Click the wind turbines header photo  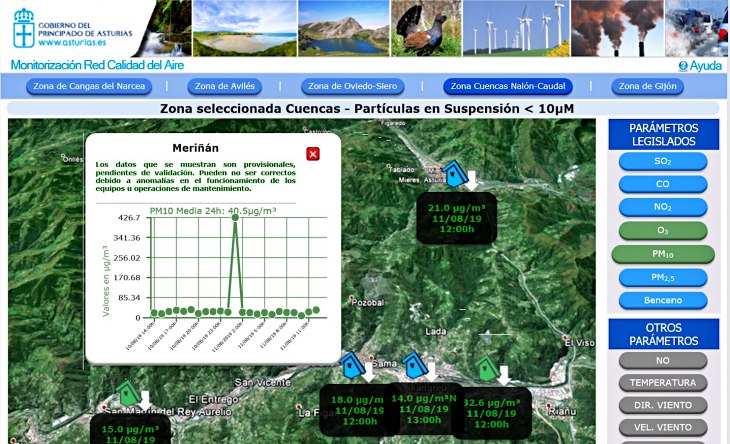[516, 28]
